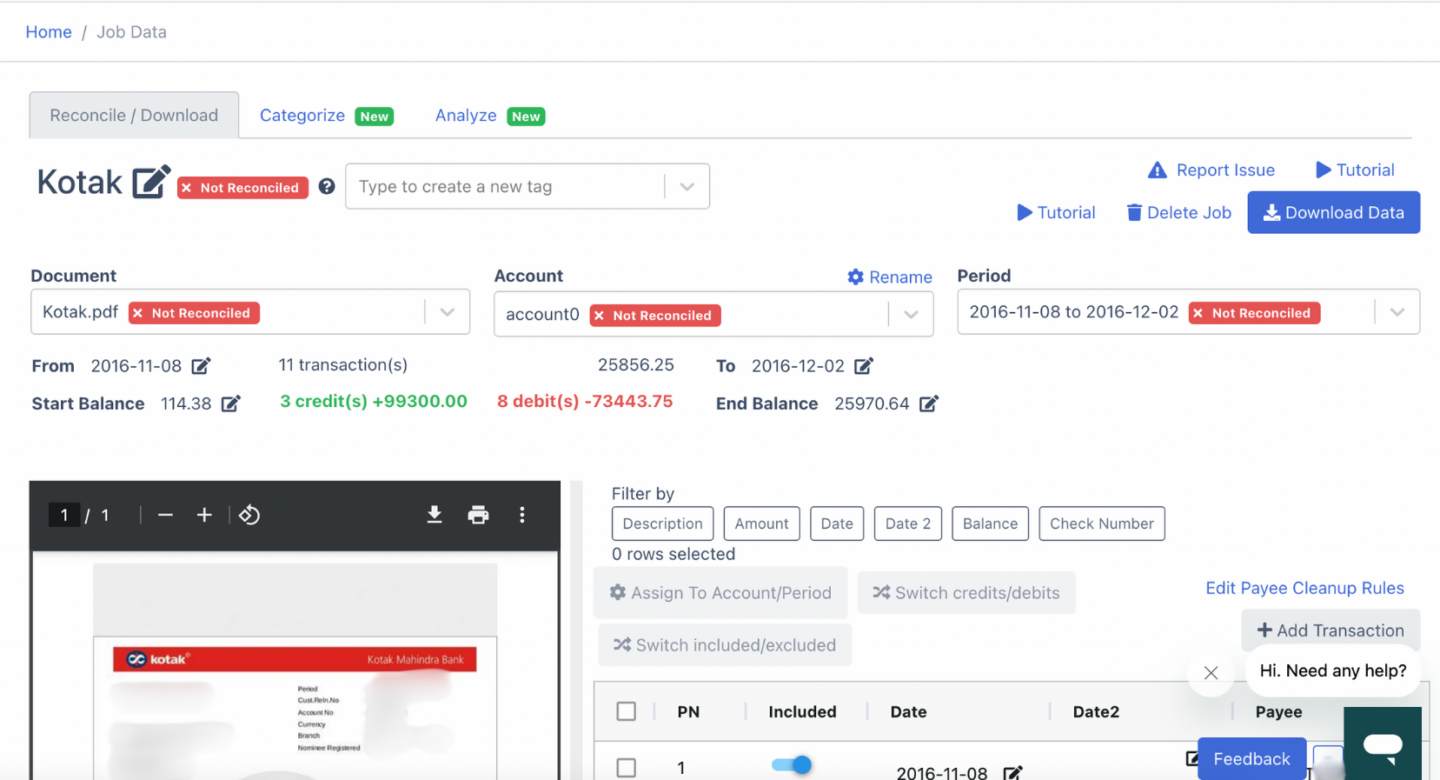The image size is (1440, 780).
Task: Sort by the Date column header
Action: pos(908,712)
